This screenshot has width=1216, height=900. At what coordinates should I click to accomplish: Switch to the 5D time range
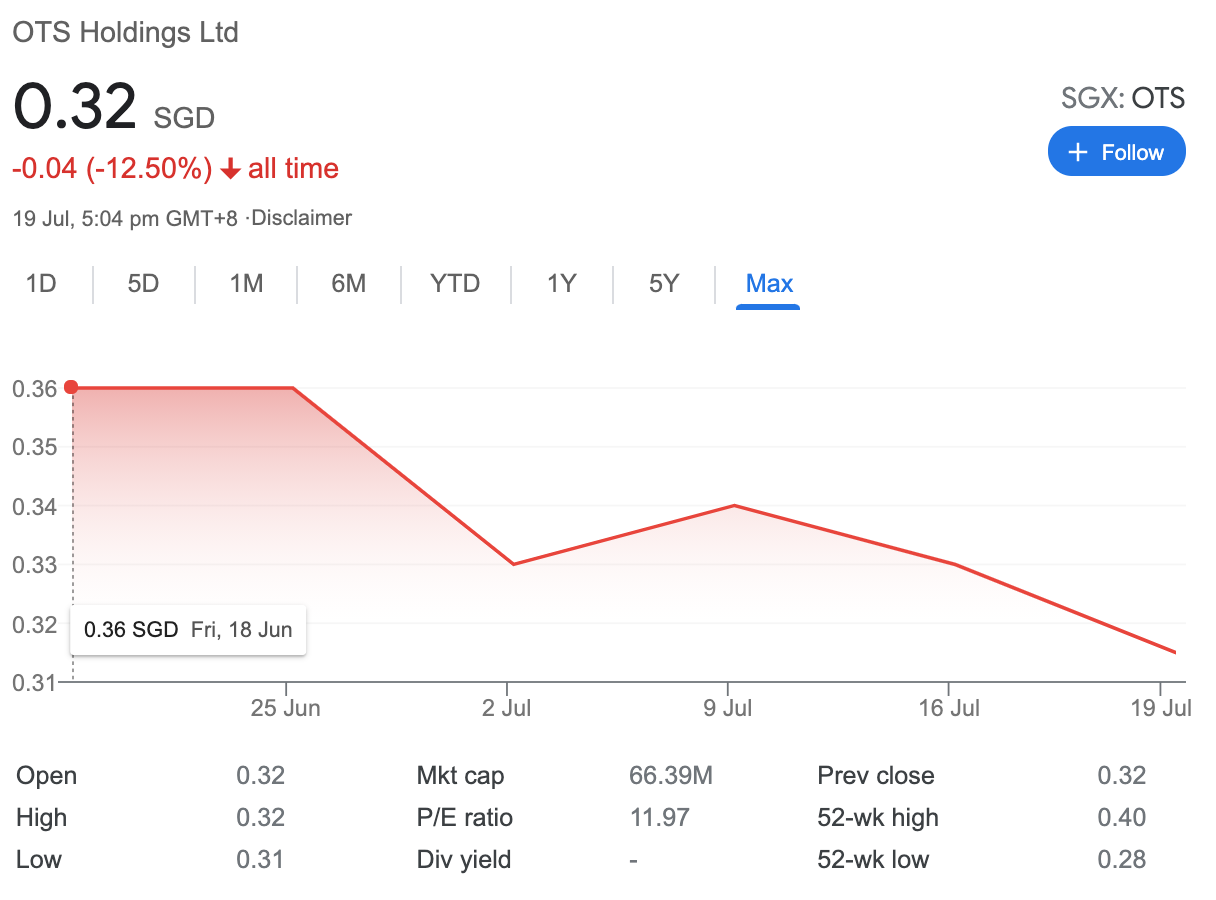click(x=143, y=284)
